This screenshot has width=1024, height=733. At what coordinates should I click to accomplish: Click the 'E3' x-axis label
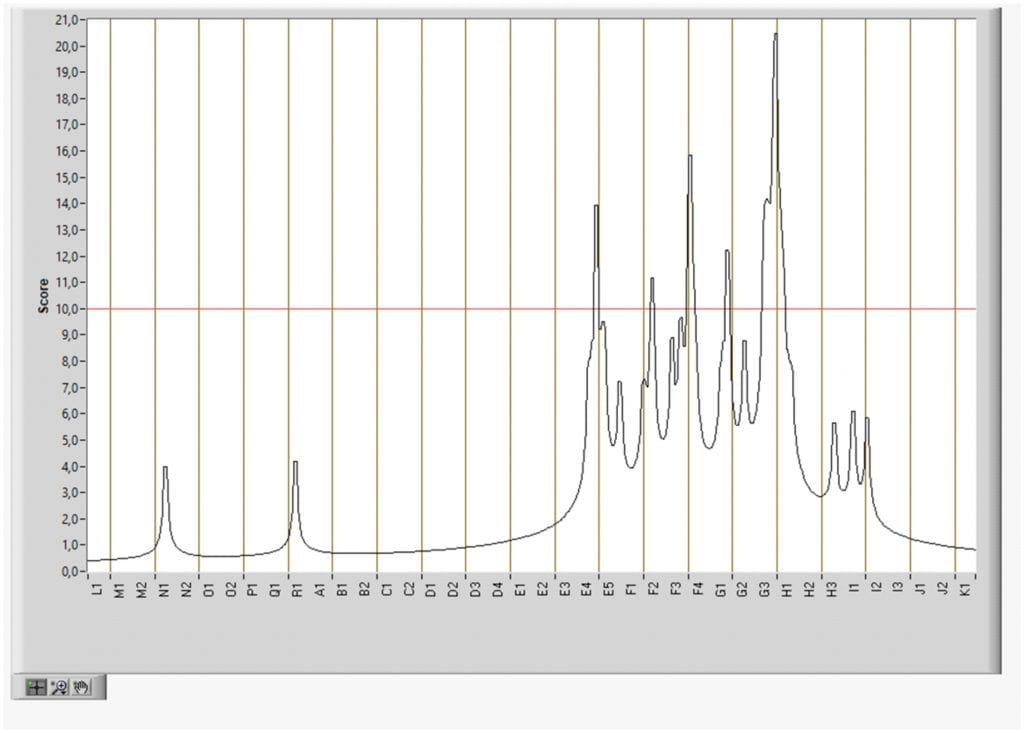565,589
